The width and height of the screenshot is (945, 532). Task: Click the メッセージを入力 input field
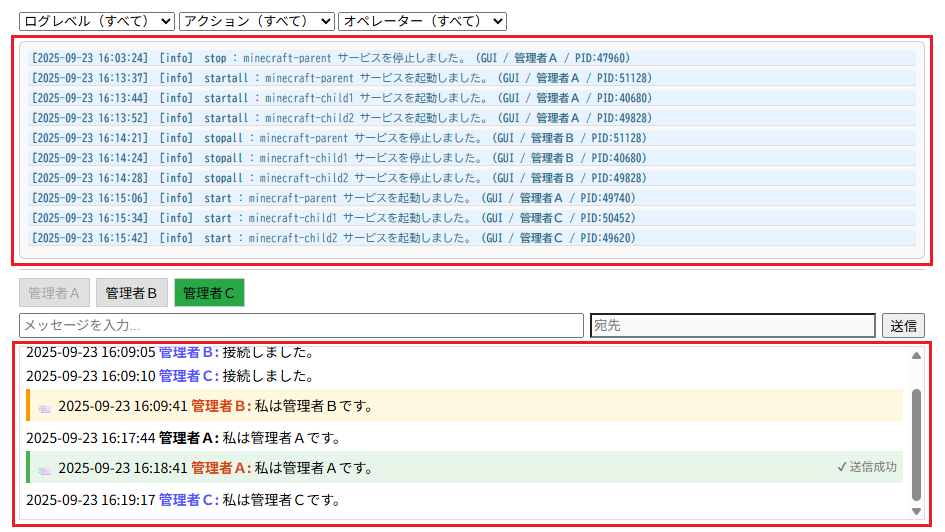301,325
